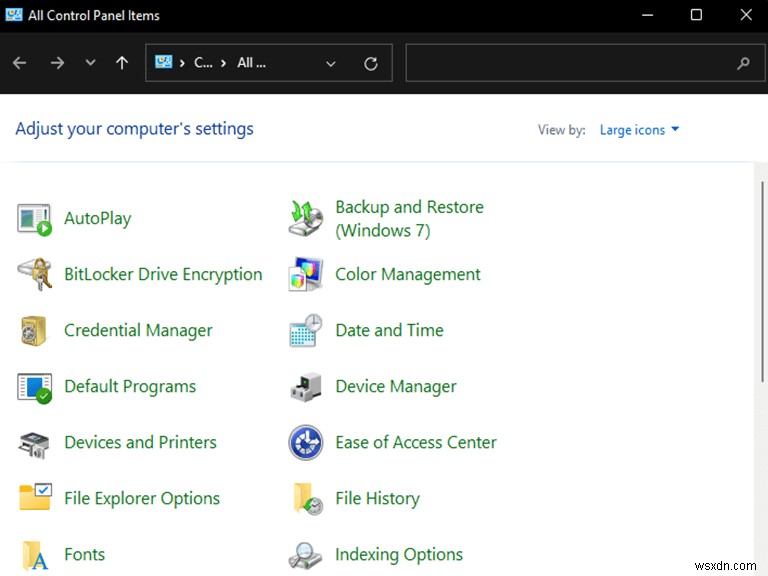Viewport: 768px width, 576px height.
Task: Maximize the Control Panel window
Action: (696, 15)
